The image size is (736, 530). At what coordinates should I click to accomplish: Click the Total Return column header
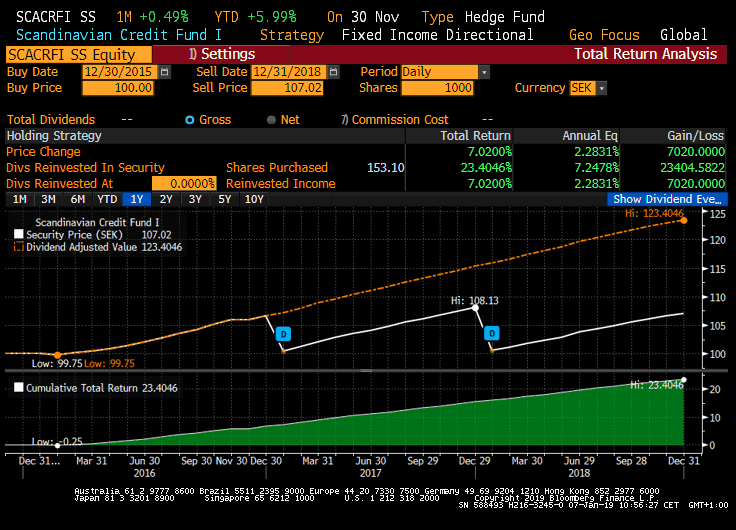[x=475, y=136]
